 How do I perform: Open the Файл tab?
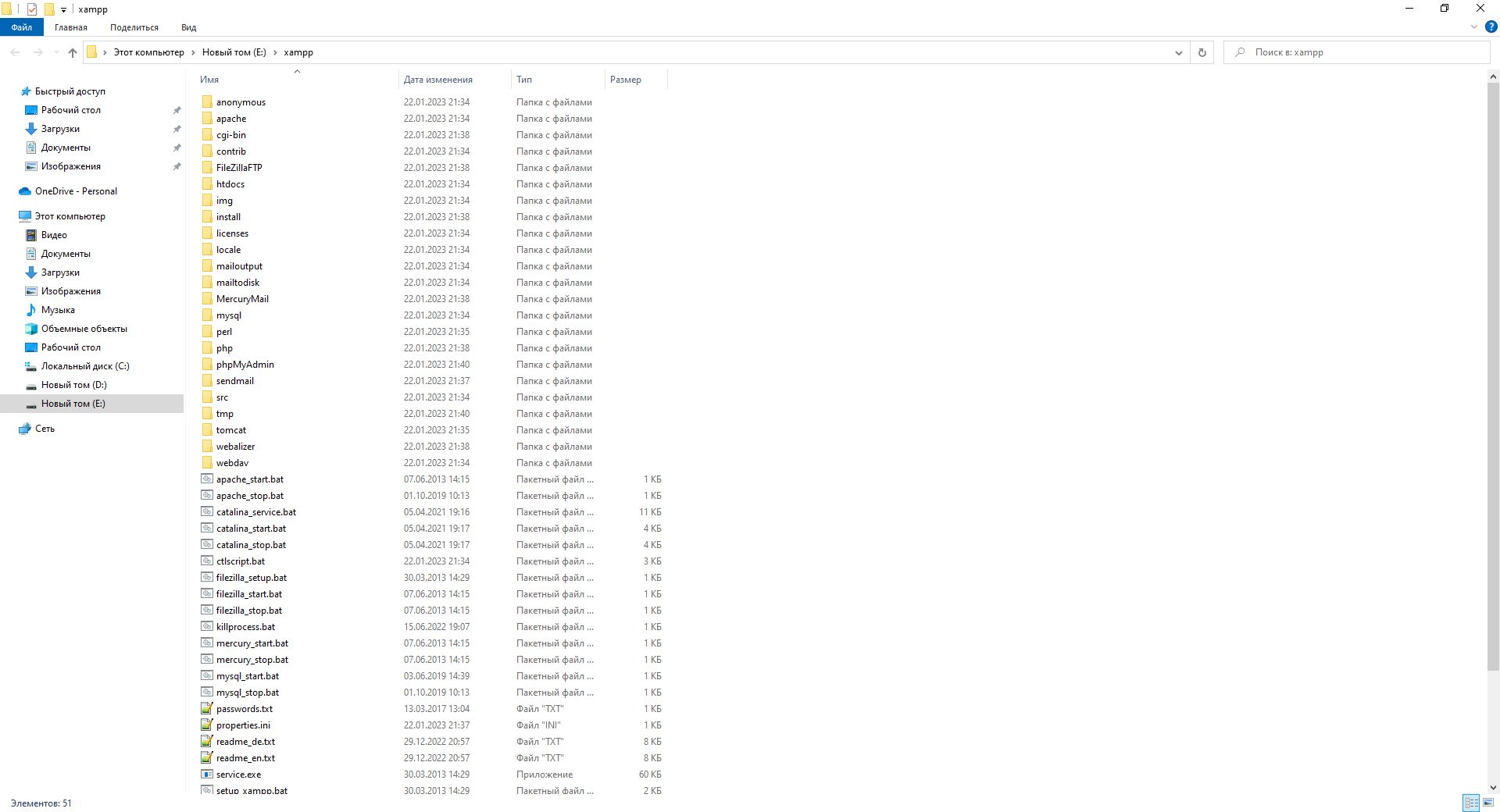click(22, 27)
